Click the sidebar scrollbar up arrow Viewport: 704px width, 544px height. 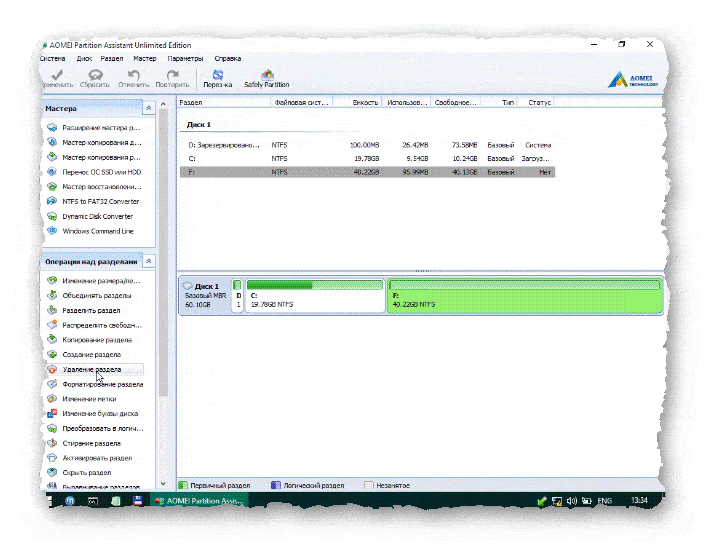[163, 104]
